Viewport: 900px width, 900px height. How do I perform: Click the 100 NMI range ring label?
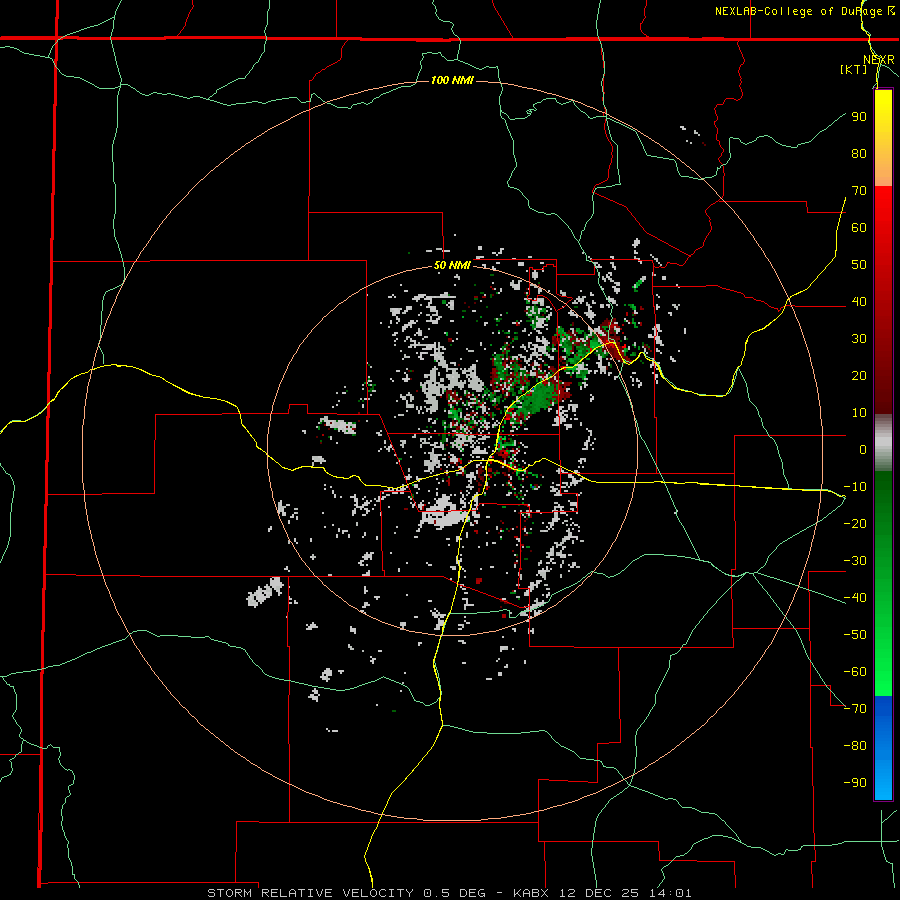pos(452,80)
